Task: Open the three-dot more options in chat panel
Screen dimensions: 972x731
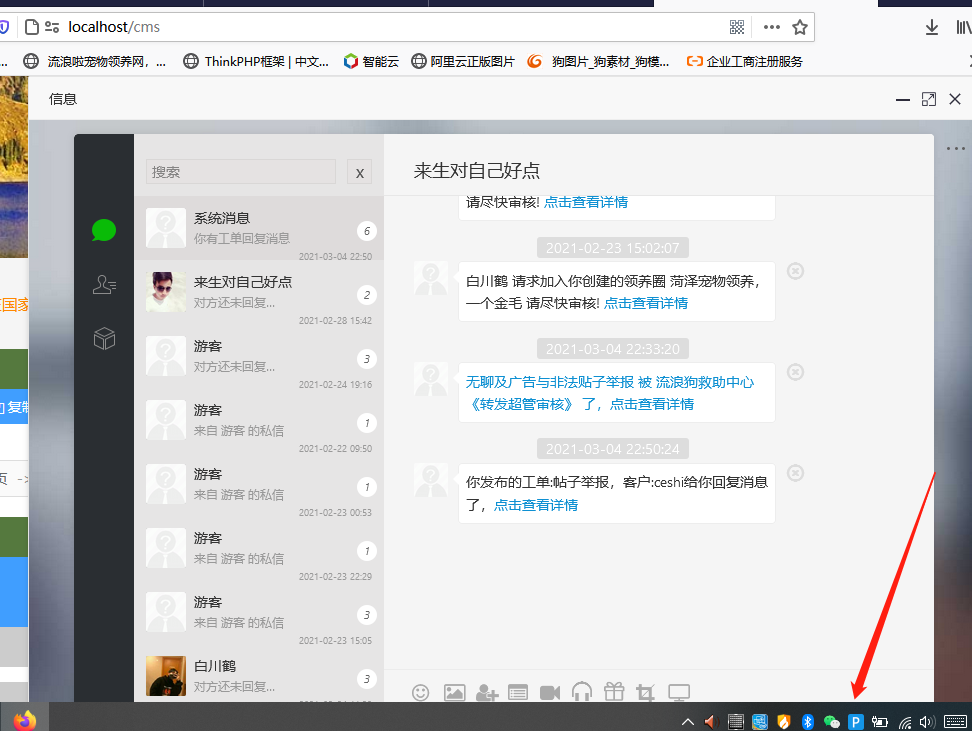Action: (x=955, y=149)
